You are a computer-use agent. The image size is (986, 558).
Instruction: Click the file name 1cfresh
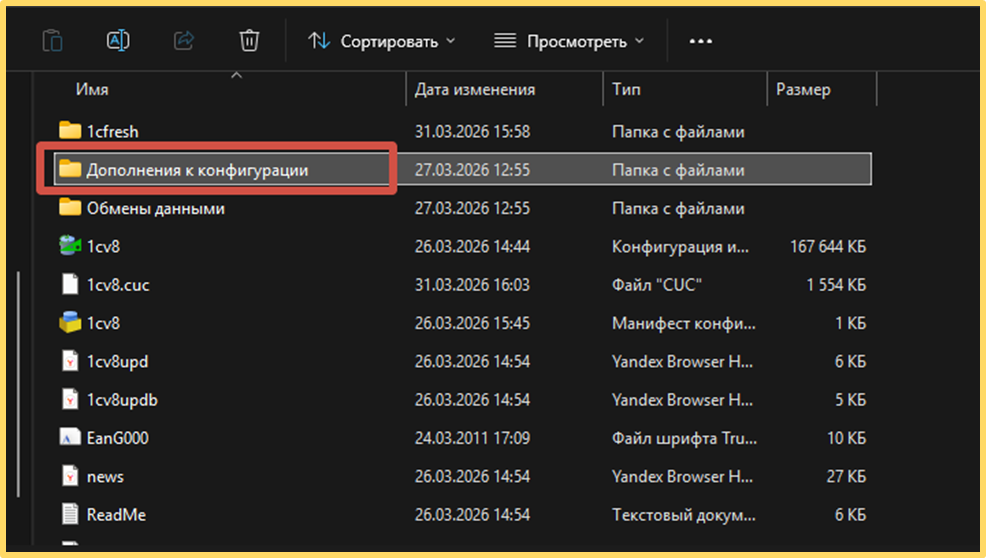click(x=113, y=131)
